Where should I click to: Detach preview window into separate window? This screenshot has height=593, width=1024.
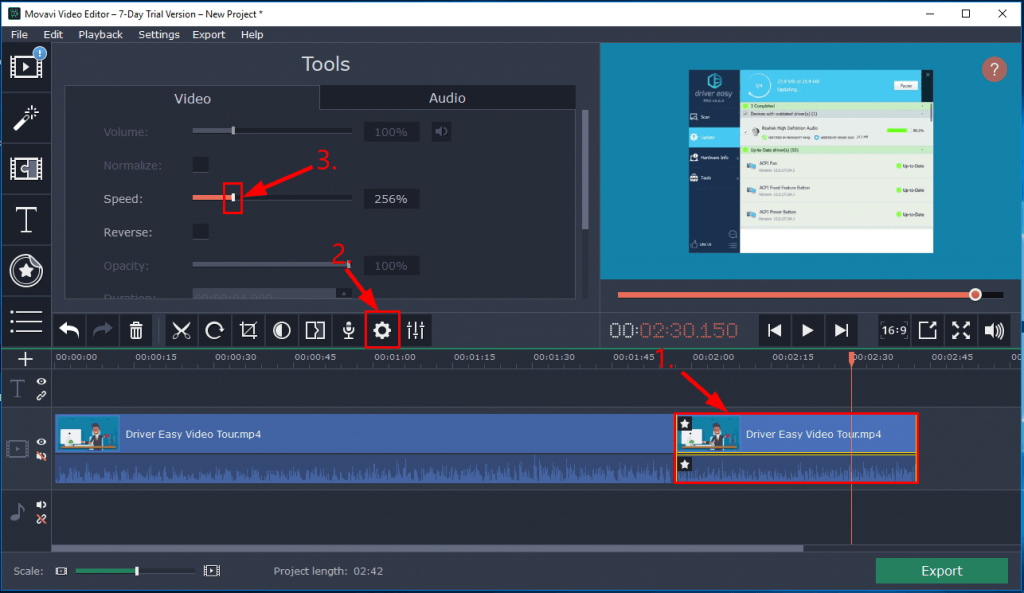click(927, 330)
